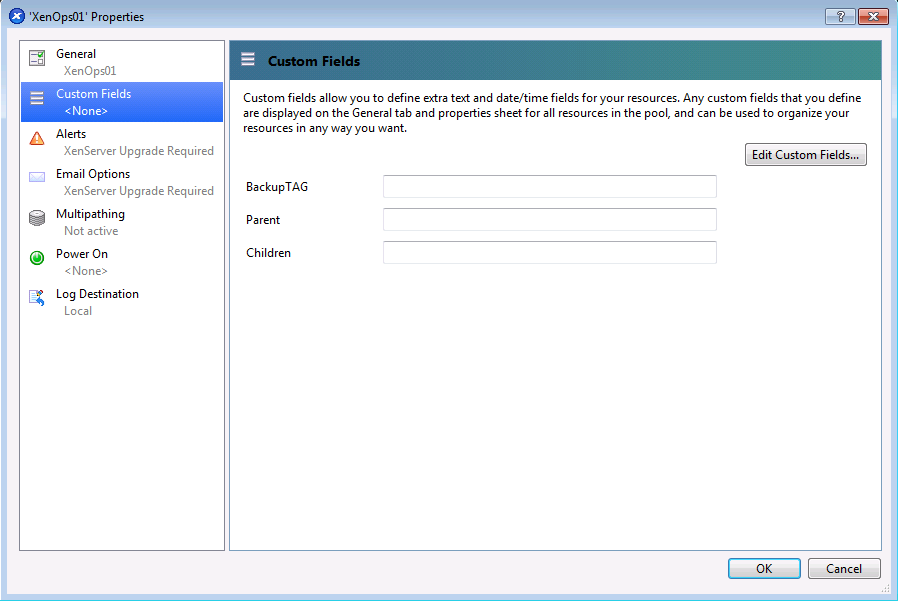898x601 pixels.
Task: Open the General tab
Action: (x=122, y=62)
